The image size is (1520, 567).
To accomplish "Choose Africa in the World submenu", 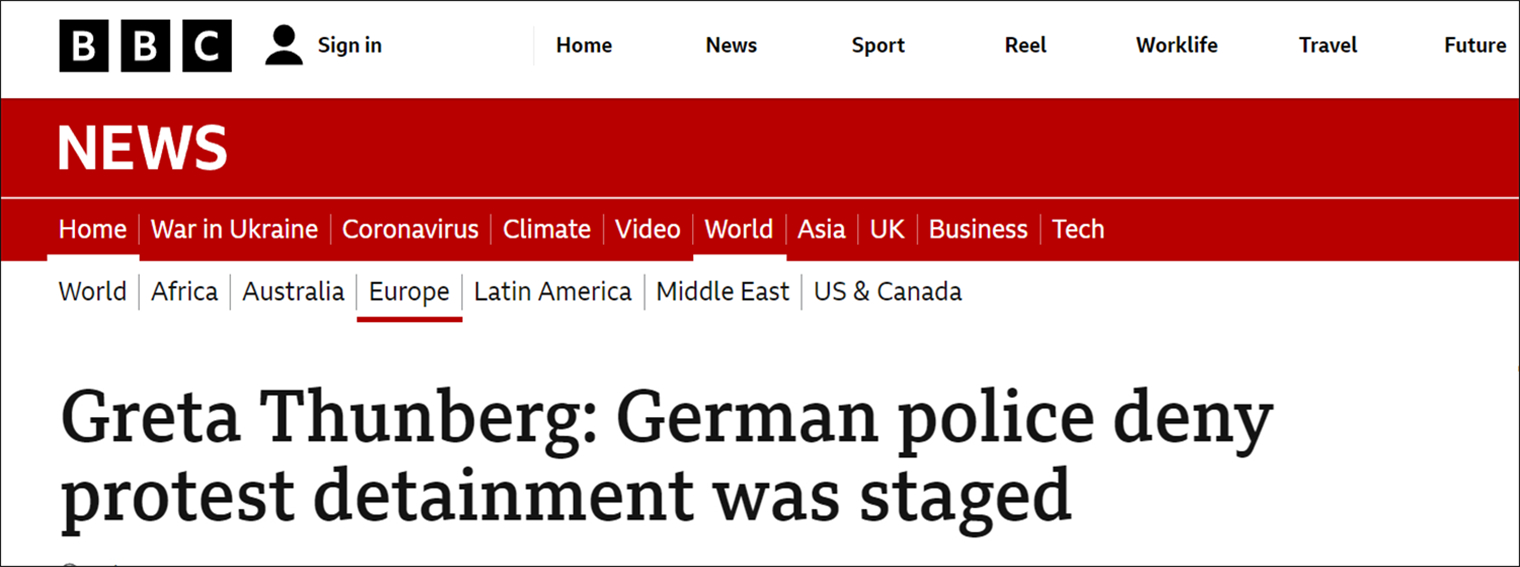I will [184, 292].
